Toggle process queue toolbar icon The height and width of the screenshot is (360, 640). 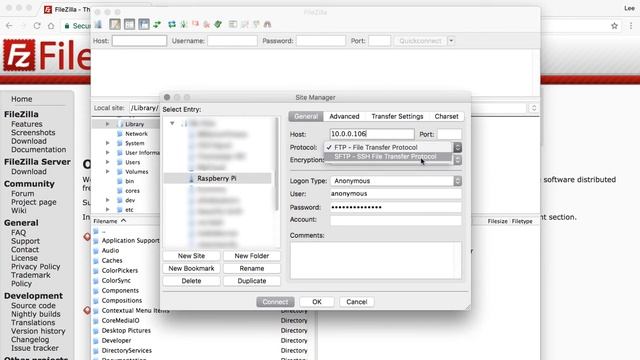pos(184,24)
